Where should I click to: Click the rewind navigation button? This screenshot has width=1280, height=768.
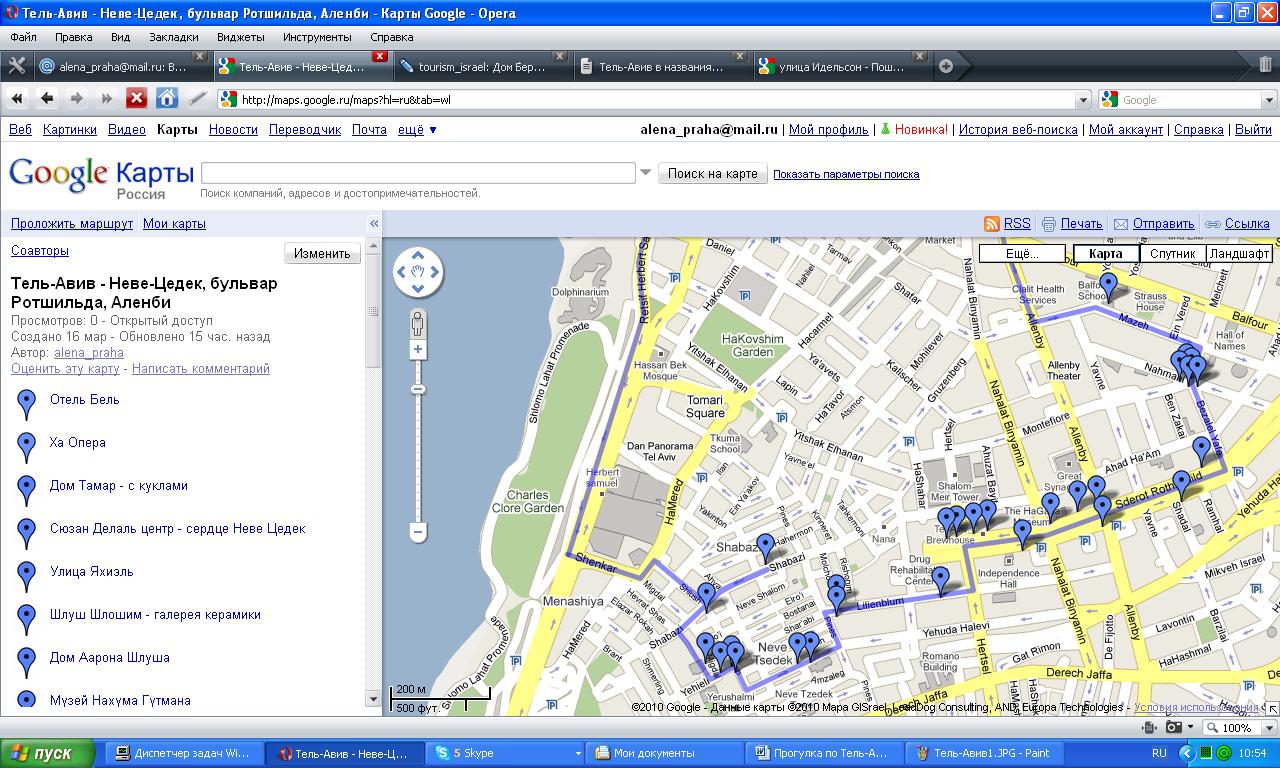pyautogui.click(x=17, y=98)
